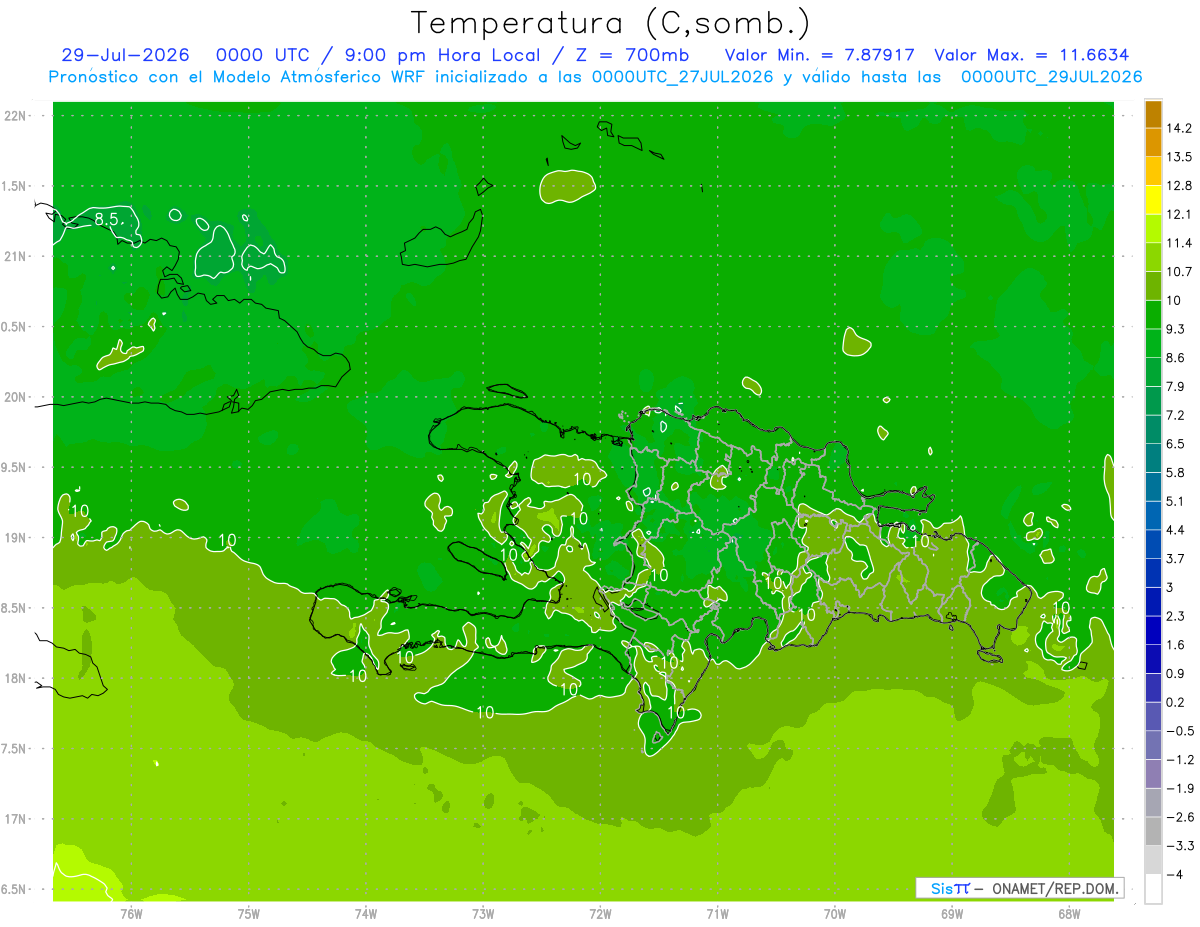
Task: Click the "Temperatura (C,somb.)" chart title
Action: [609, 23]
